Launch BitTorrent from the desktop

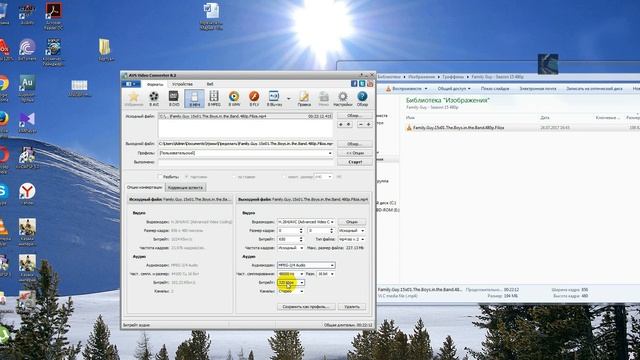tap(27, 50)
